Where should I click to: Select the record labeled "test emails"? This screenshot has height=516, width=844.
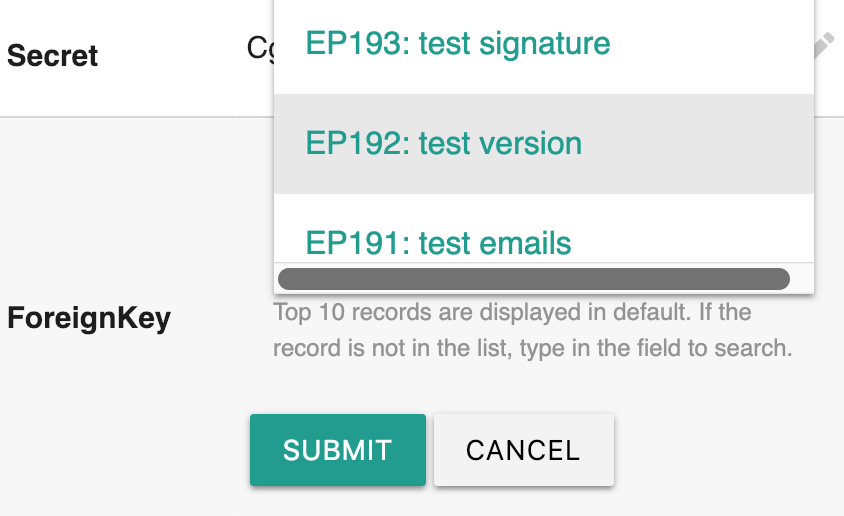[439, 242]
